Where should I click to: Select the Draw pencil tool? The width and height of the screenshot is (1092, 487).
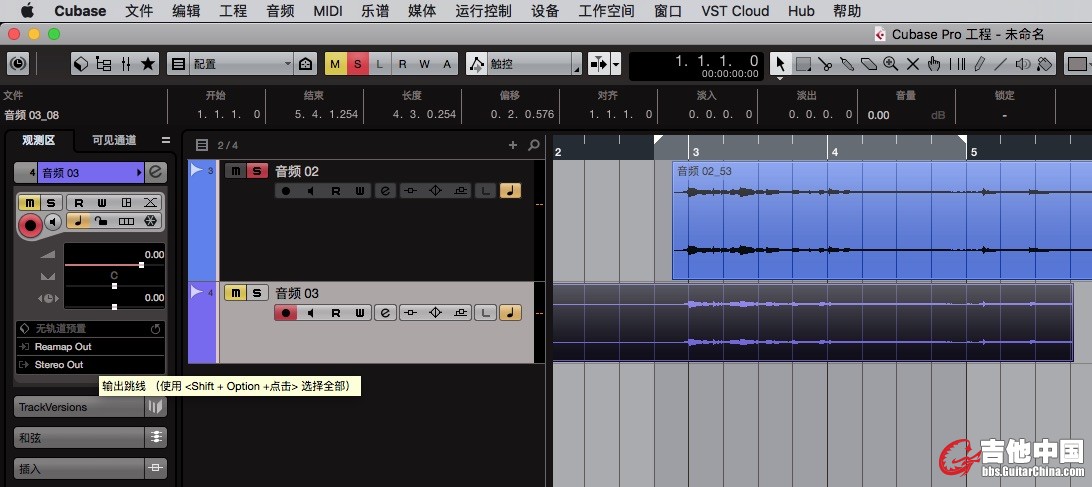click(979, 64)
